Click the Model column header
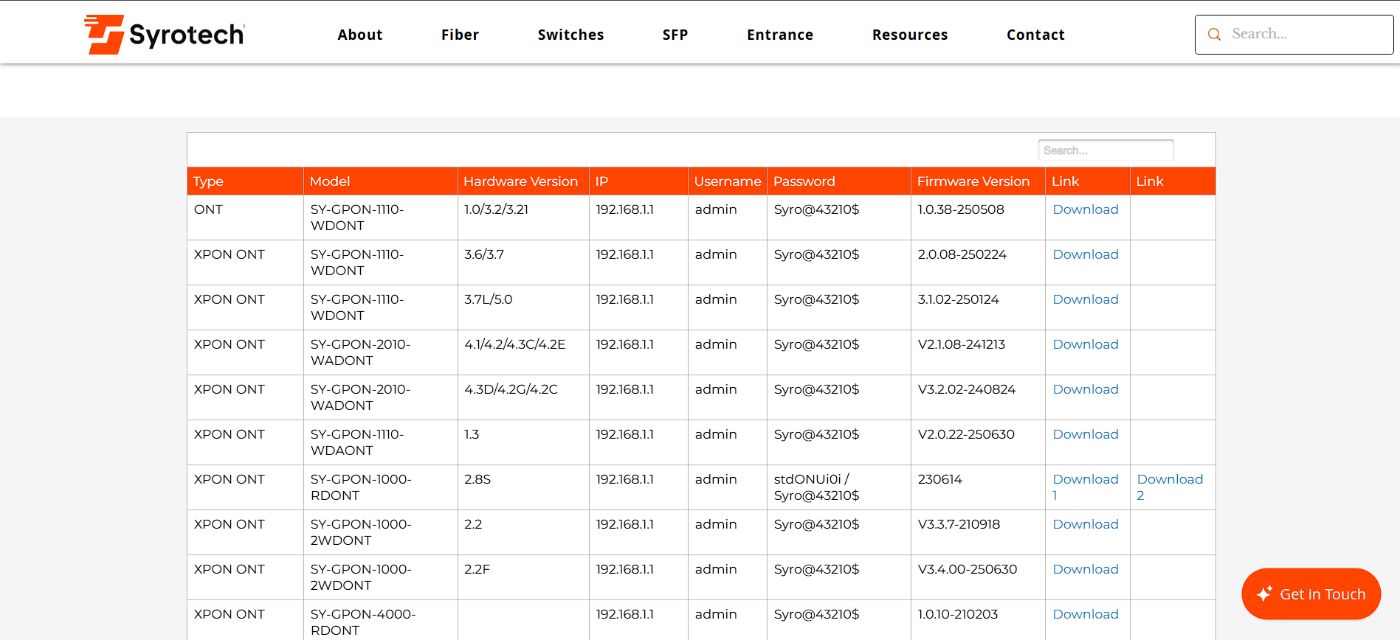This screenshot has height=640, width=1400. (330, 182)
